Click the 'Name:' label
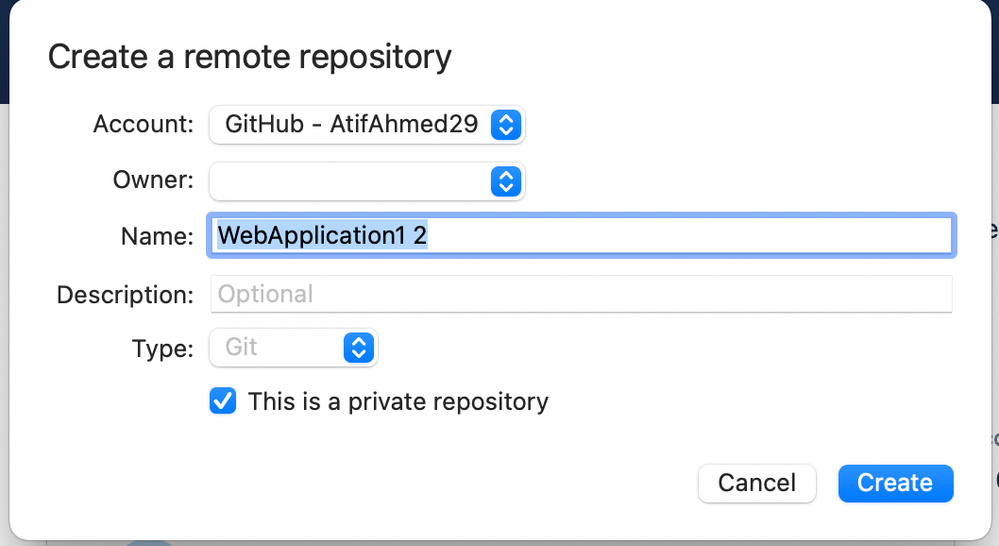The image size is (999, 546). click(157, 237)
